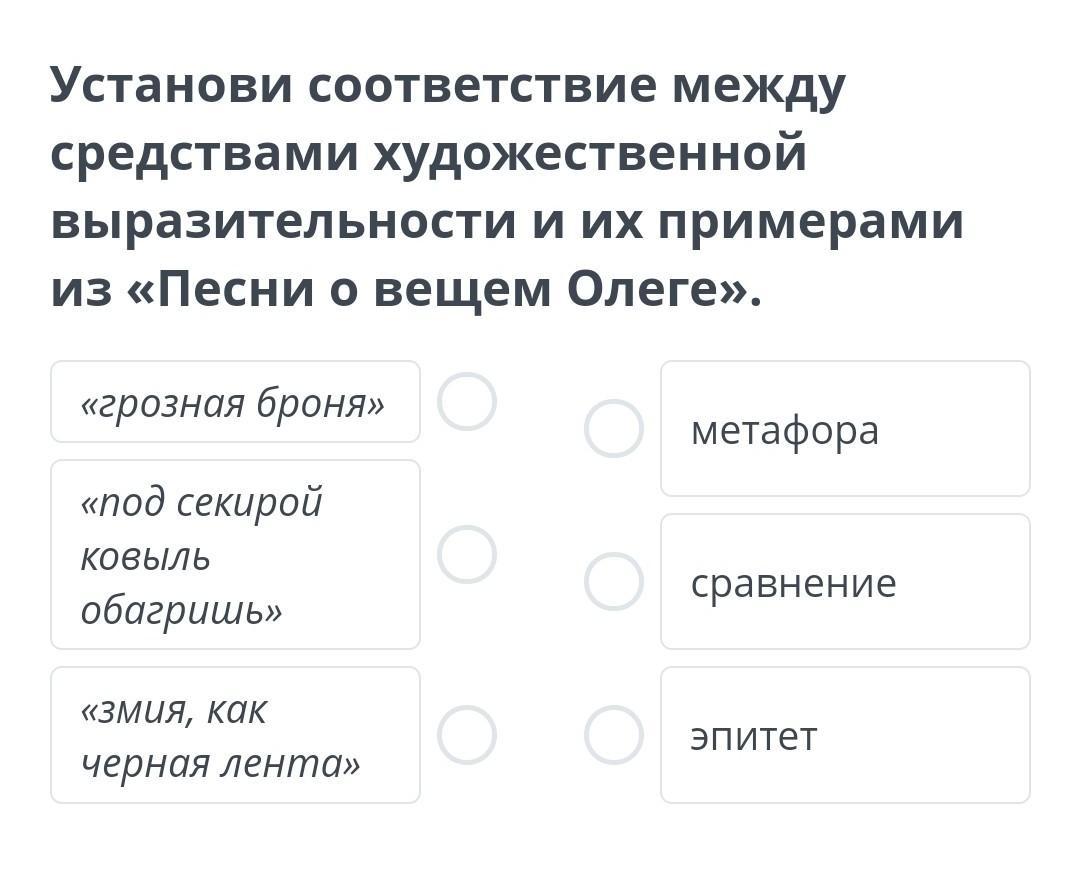Choose the метафора answer card
The width and height of the screenshot is (1080, 885).
tap(845, 429)
